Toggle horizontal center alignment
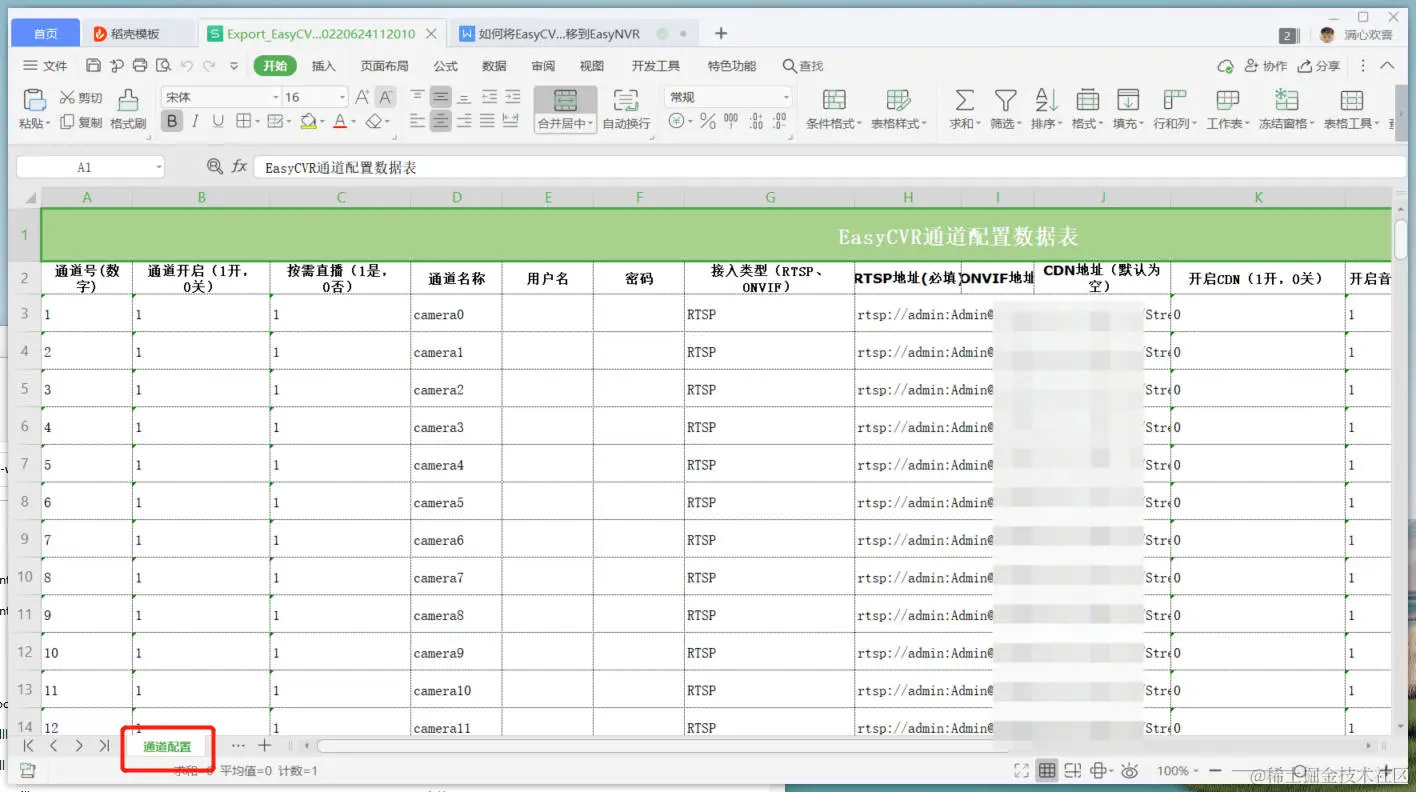1416x792 pixels. pos(440,121)
